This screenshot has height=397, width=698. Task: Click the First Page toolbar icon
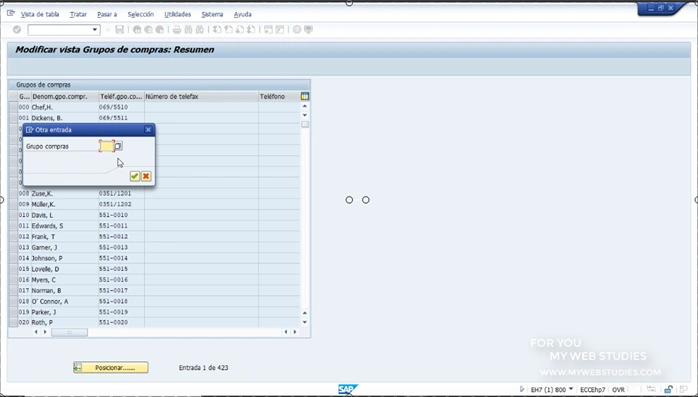point(217,30)
